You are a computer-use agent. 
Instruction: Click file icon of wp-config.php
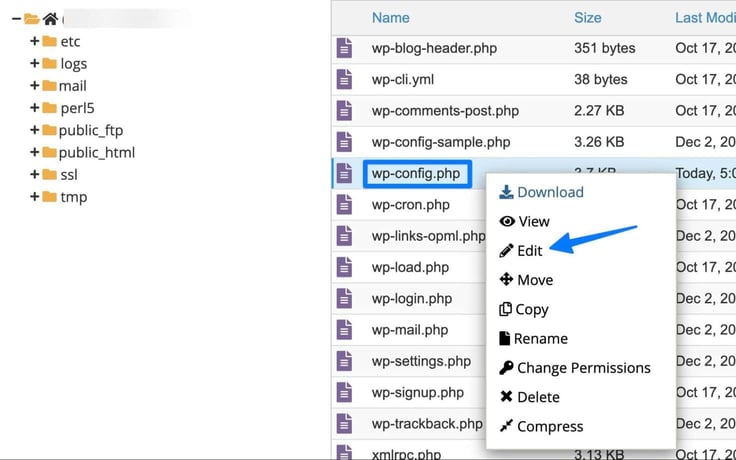[344, 174]
